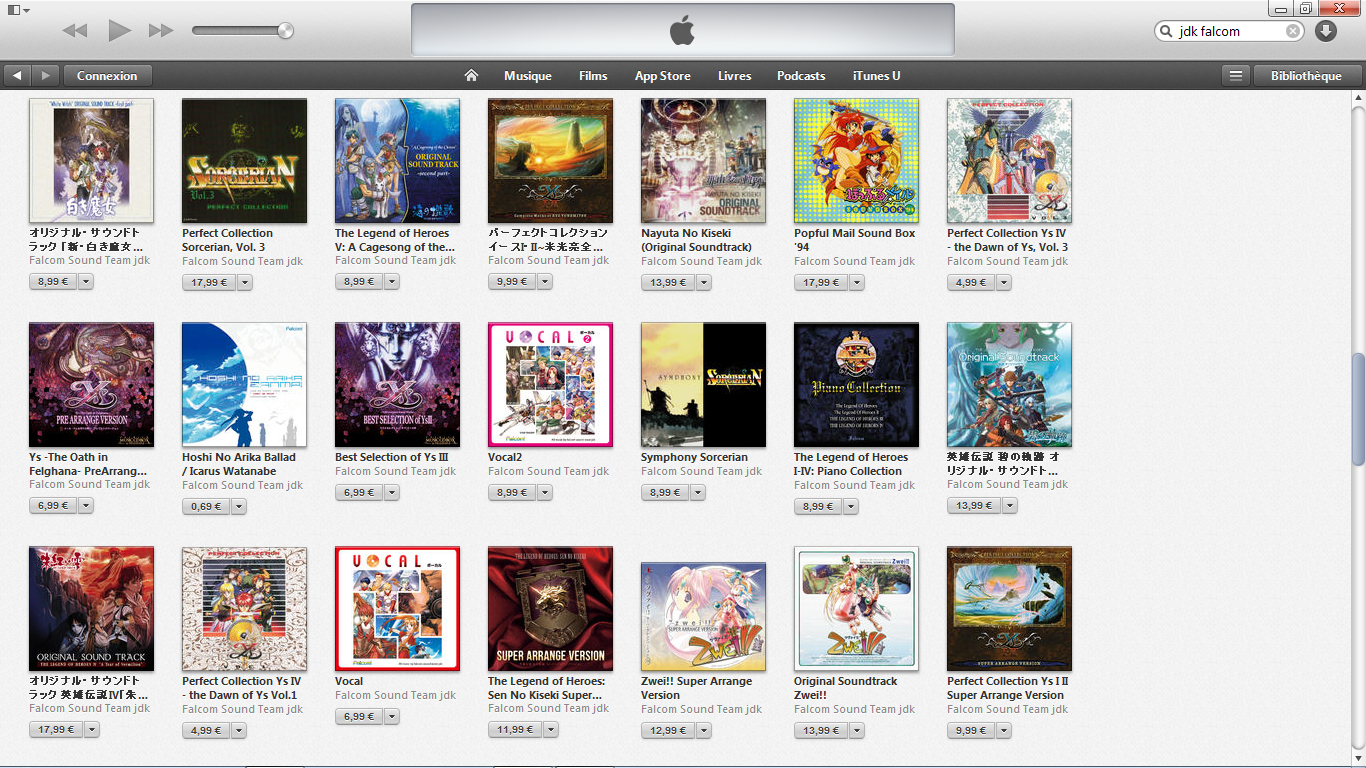
Task: Go to iTunes Store home icon
Action: tap(471, 76)
